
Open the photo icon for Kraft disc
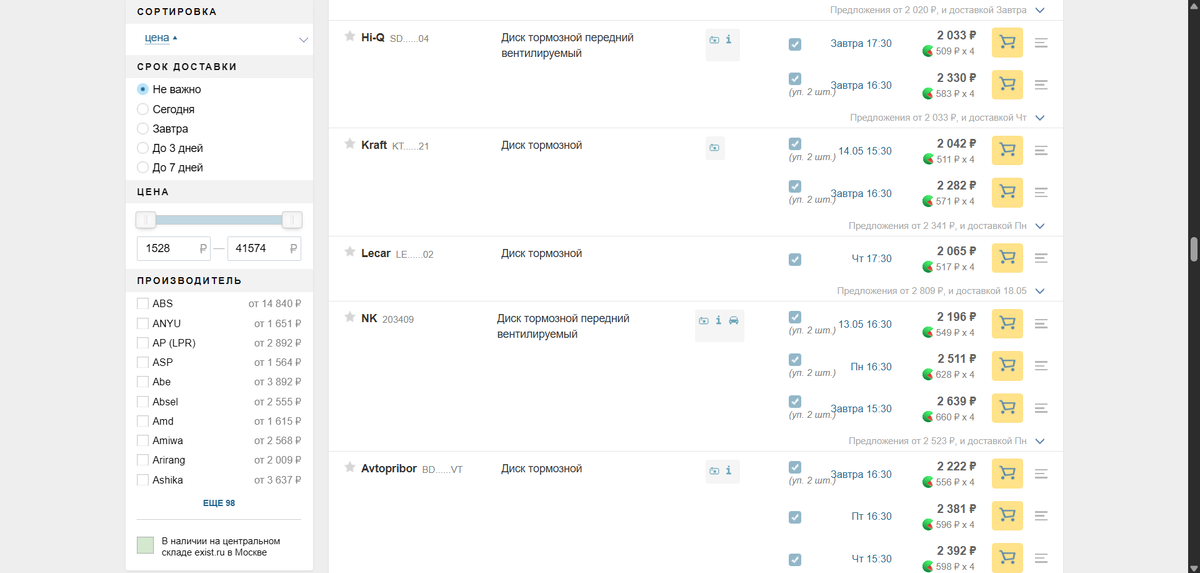tap(714, 148)
